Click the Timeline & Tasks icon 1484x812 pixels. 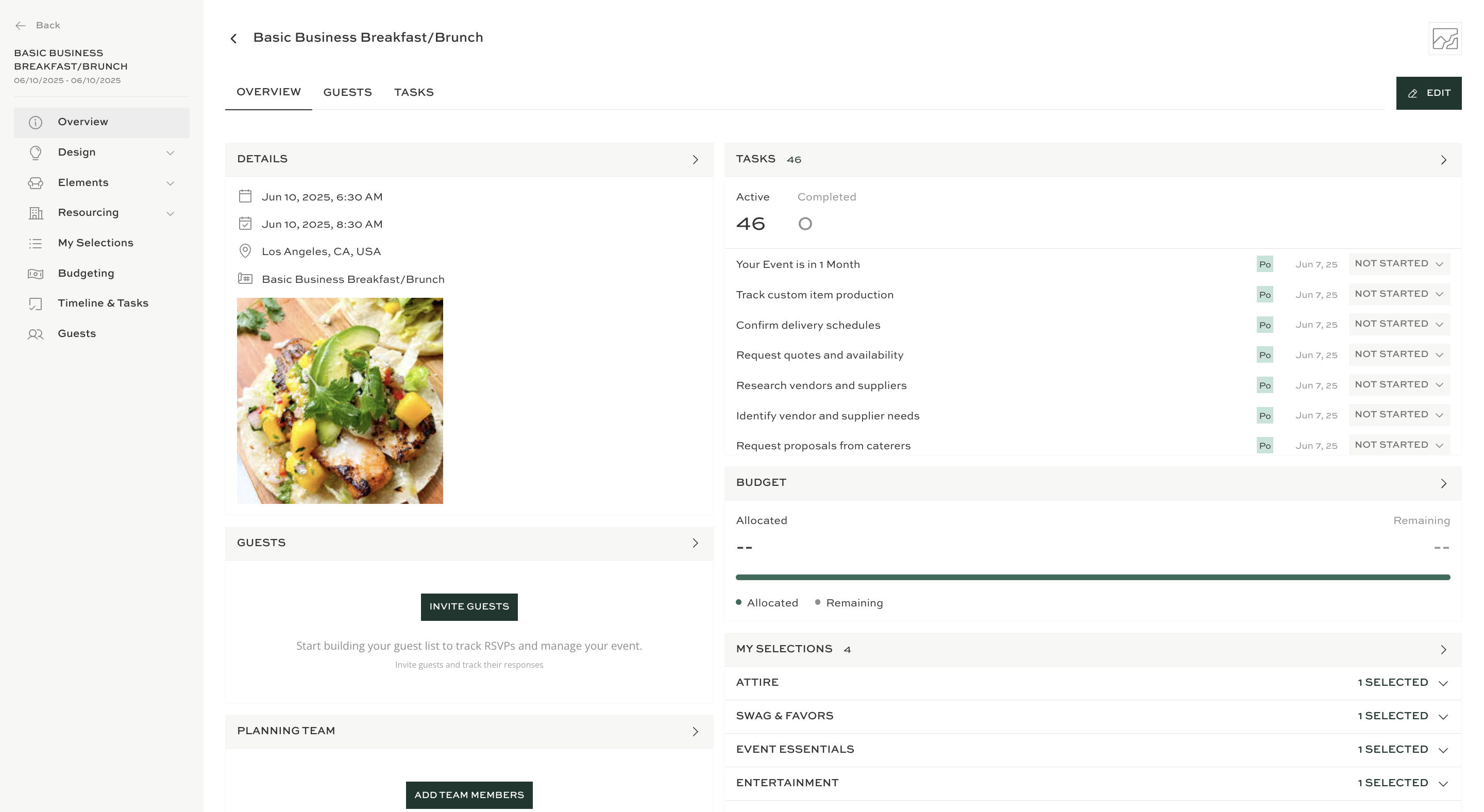(36, 304)
